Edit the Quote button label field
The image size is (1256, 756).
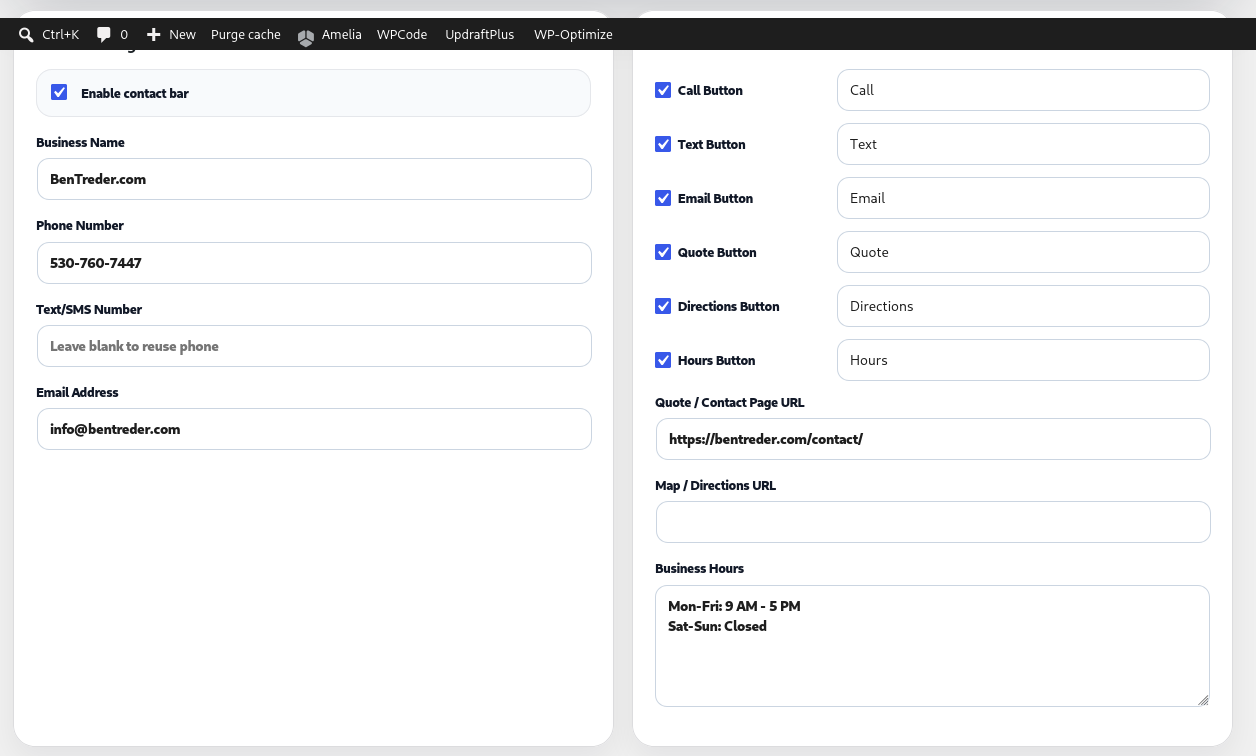1023,252
